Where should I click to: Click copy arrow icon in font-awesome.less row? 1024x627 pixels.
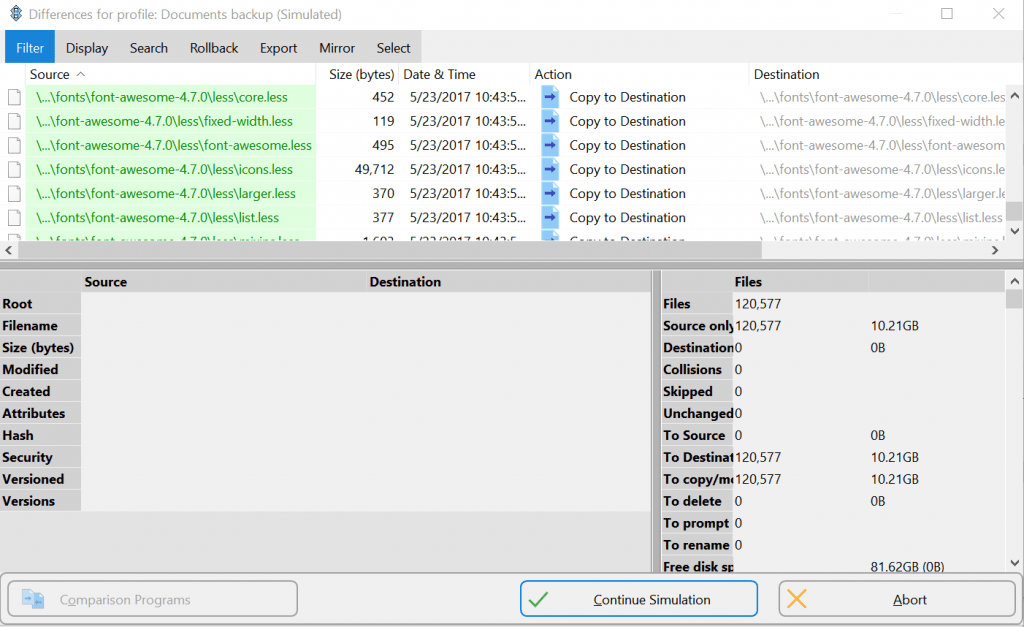tap(550, 145)
